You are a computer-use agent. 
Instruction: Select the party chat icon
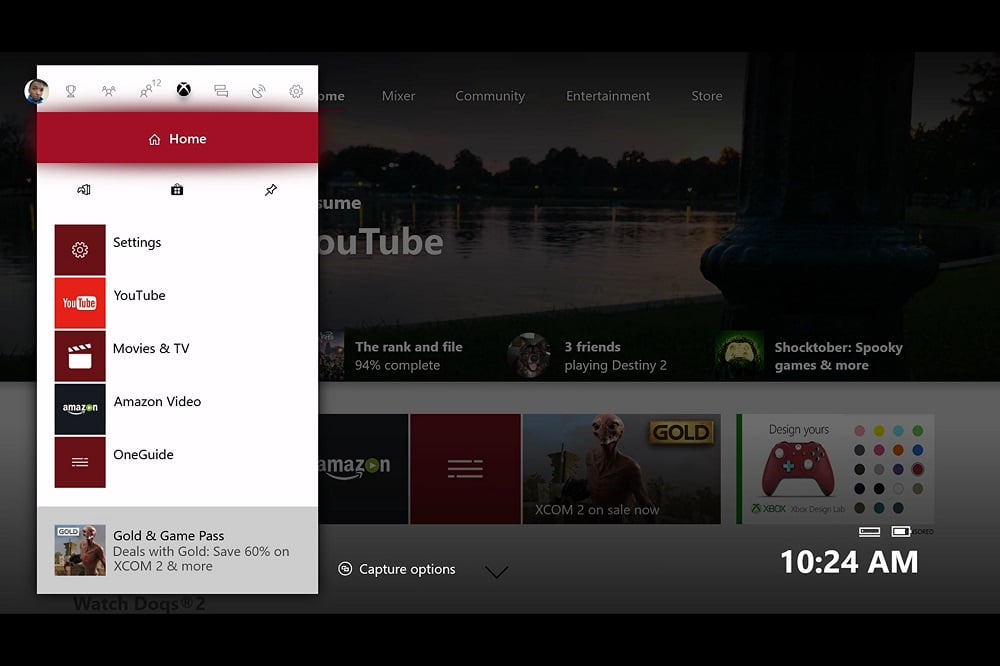108,91
